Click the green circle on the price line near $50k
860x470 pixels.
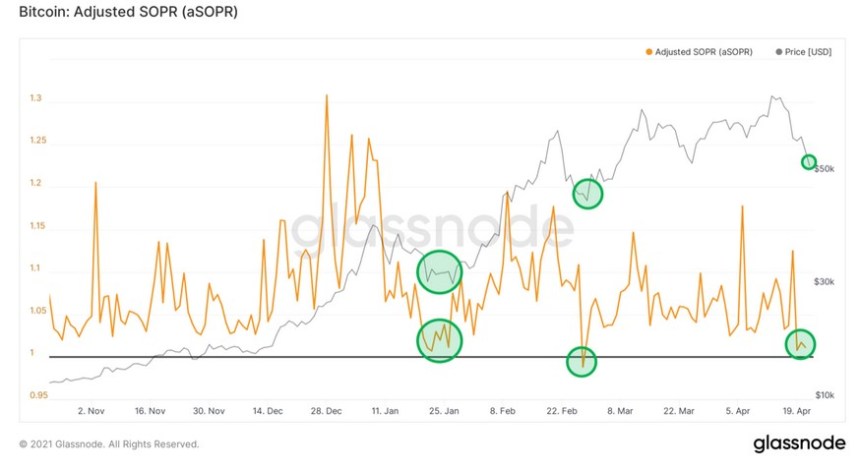[809, 162]
